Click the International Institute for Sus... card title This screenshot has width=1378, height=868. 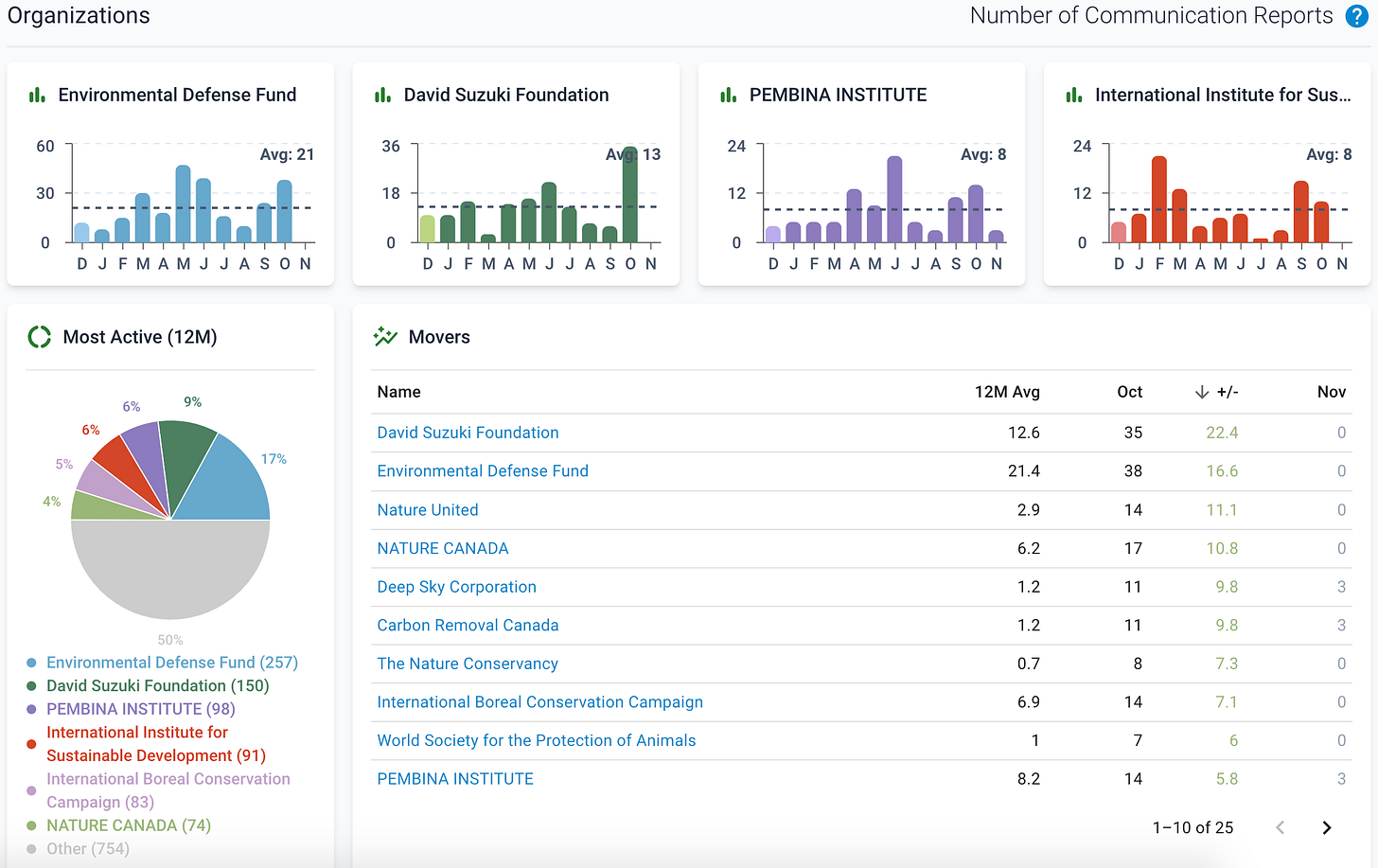1223,95
